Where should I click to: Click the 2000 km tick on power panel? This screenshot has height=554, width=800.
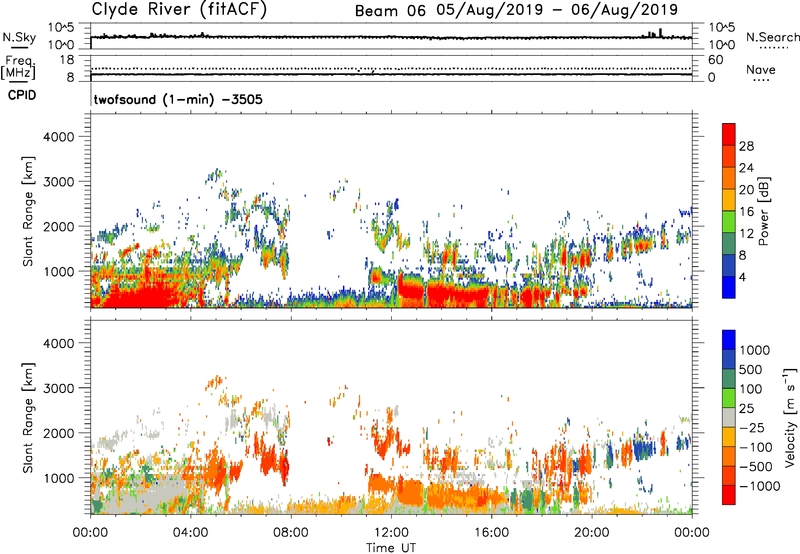(x=58, y=227)
